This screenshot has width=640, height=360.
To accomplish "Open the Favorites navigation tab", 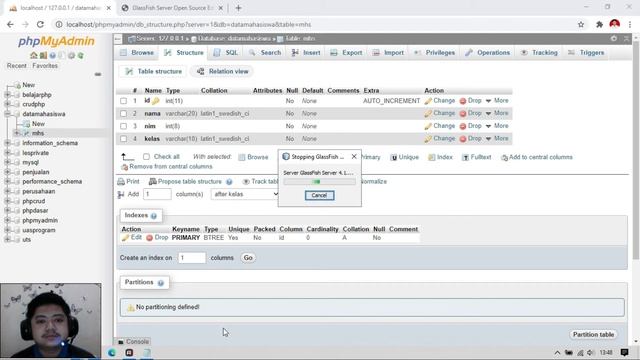I will tap(45, 66).
